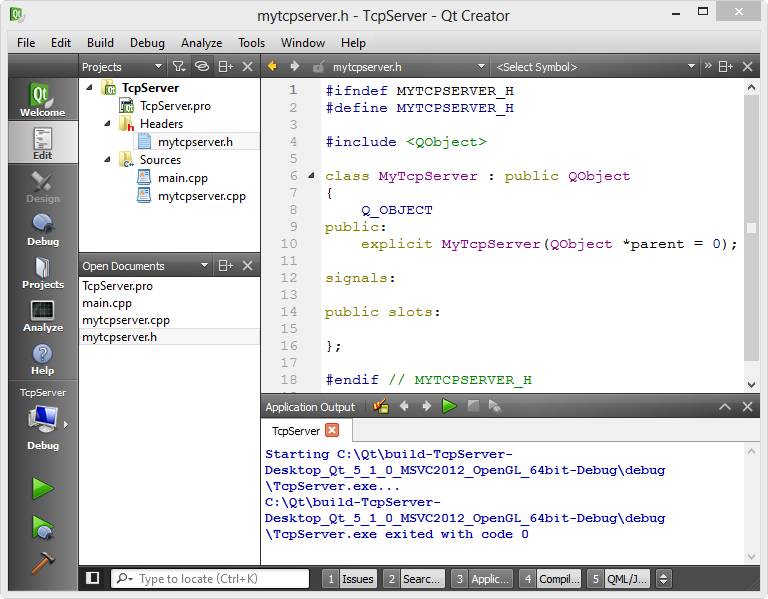The width and height of the screenshot is (768, 599).
Task: Close the Open Documents panel
Action: [248, 265]
